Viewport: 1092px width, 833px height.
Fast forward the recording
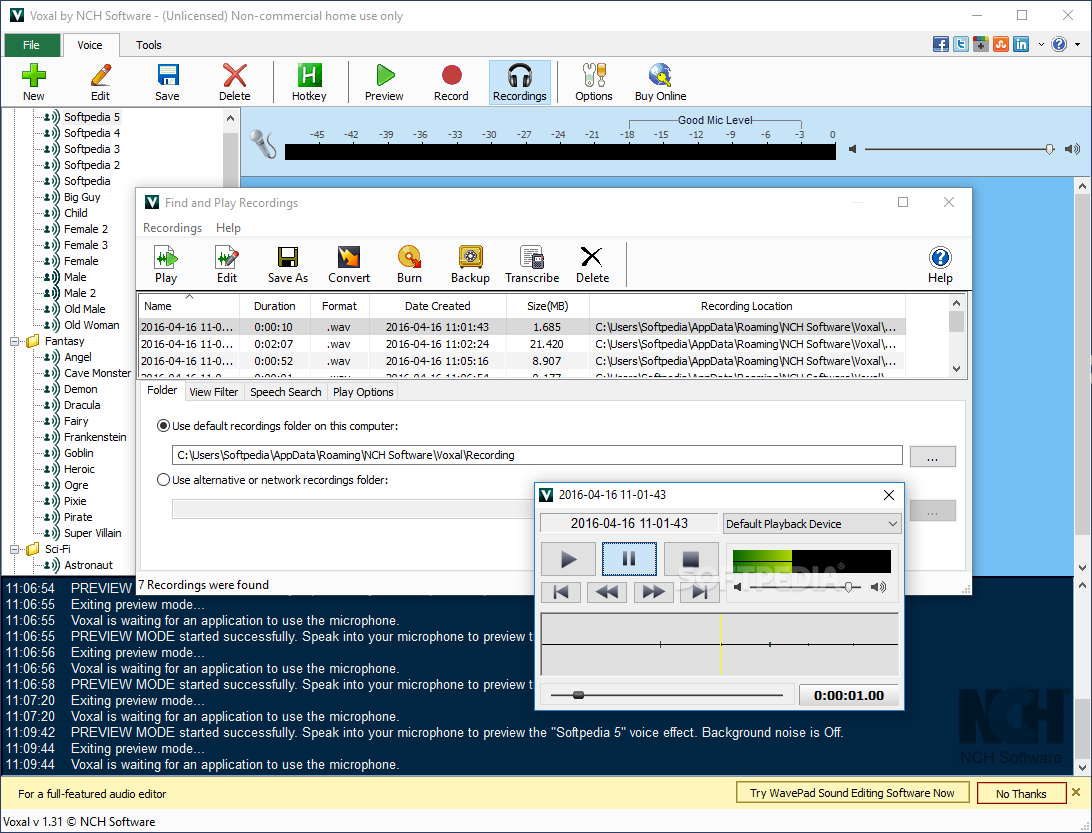(653, 592)
